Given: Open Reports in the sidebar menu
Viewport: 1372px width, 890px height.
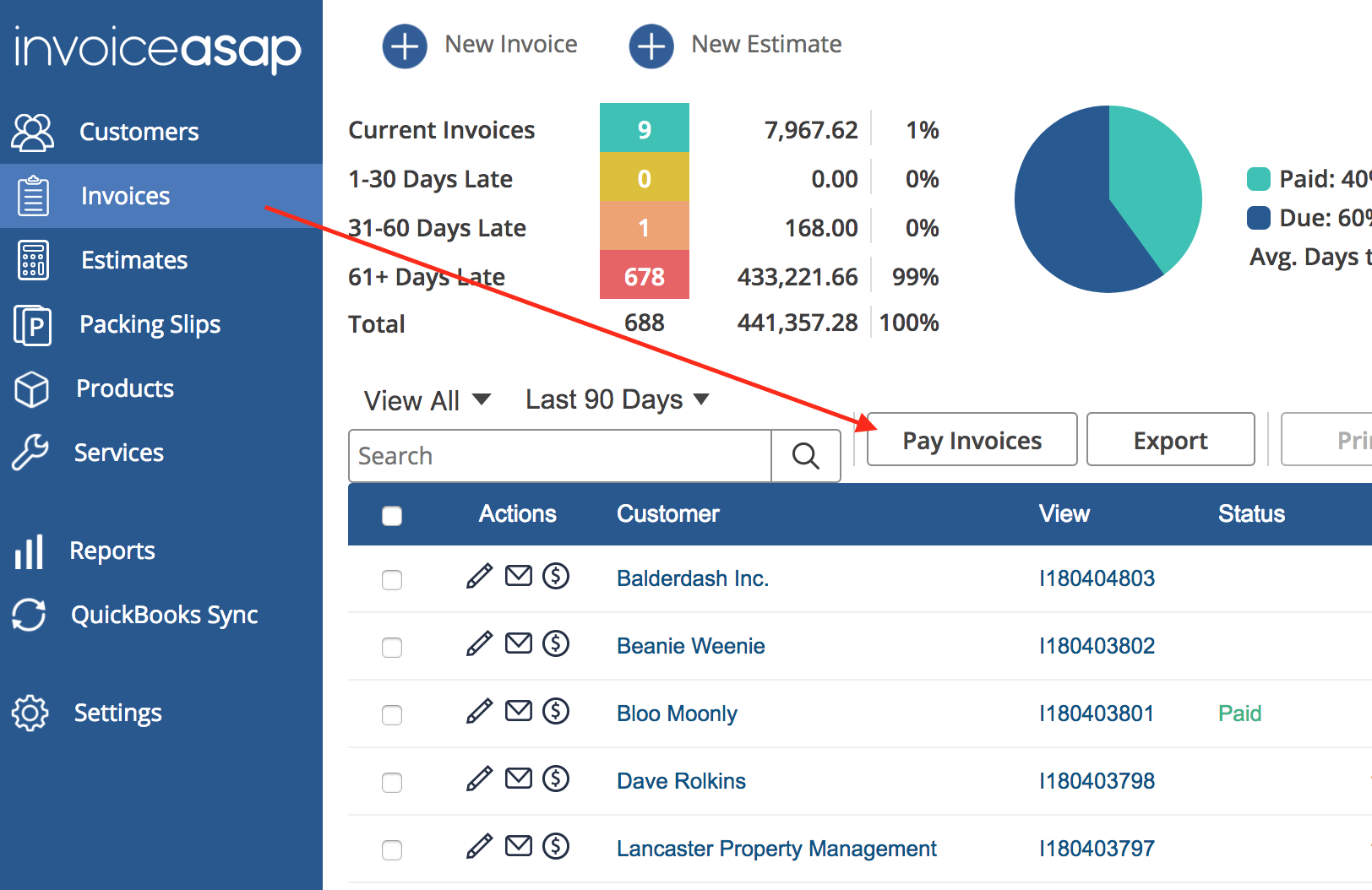Looking at the screenshot, I should tap(161, 551).
